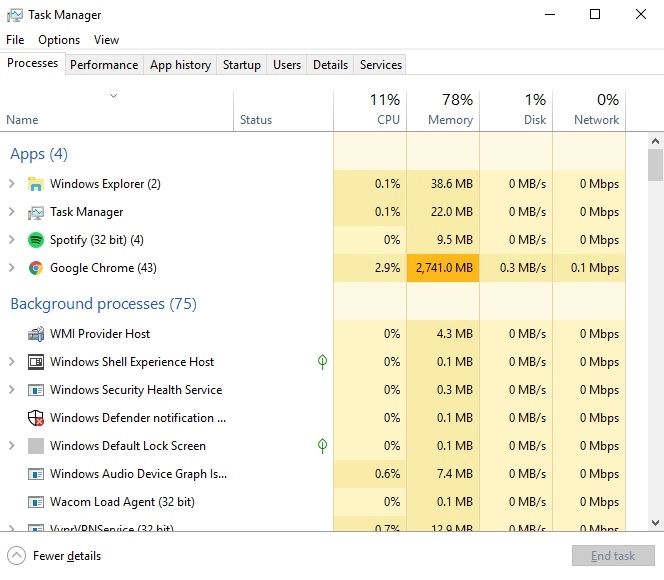Switch to the Performance tab
The image size is (664, 580).
104,65
